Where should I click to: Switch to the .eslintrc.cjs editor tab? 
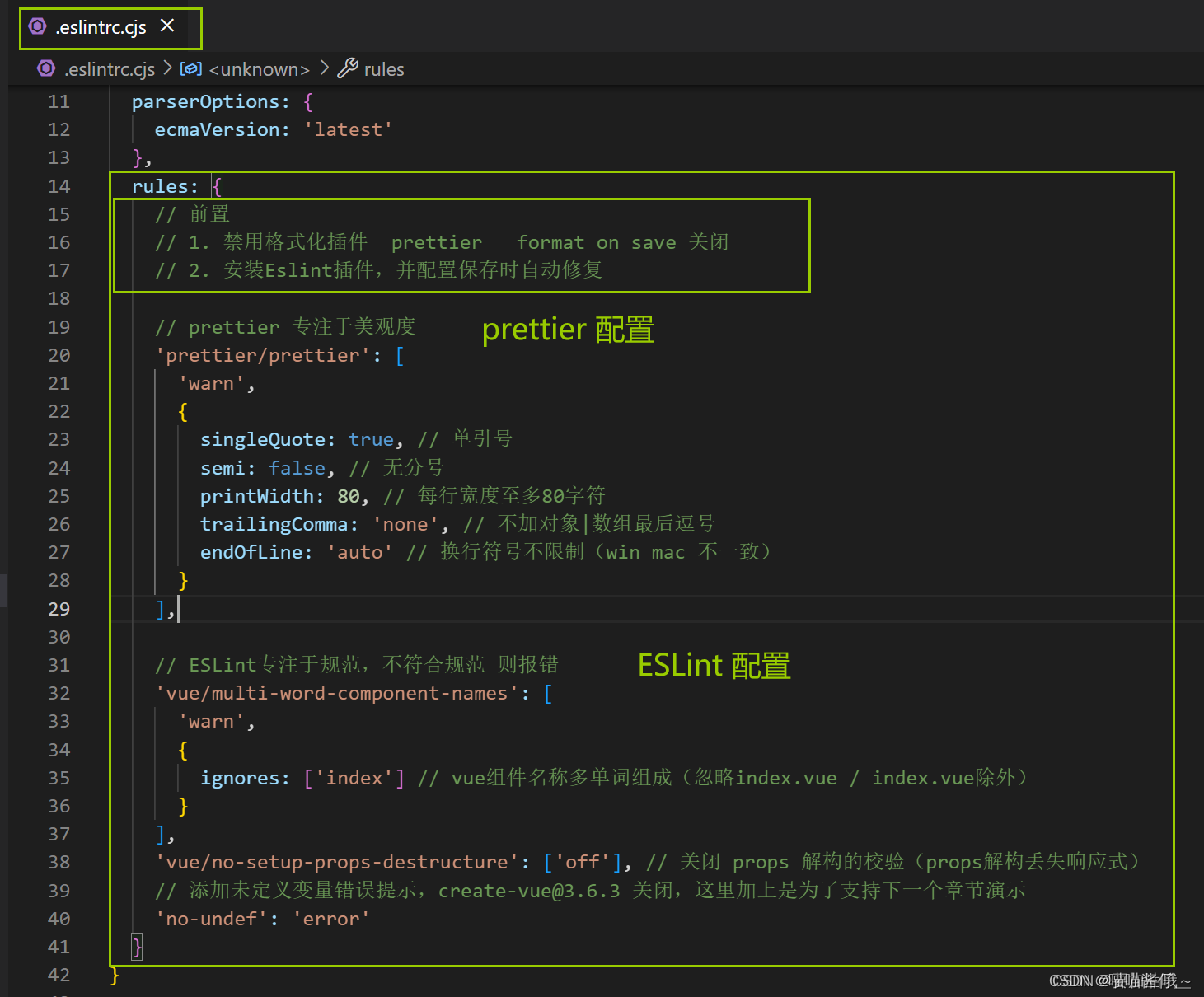pos(99,26)
